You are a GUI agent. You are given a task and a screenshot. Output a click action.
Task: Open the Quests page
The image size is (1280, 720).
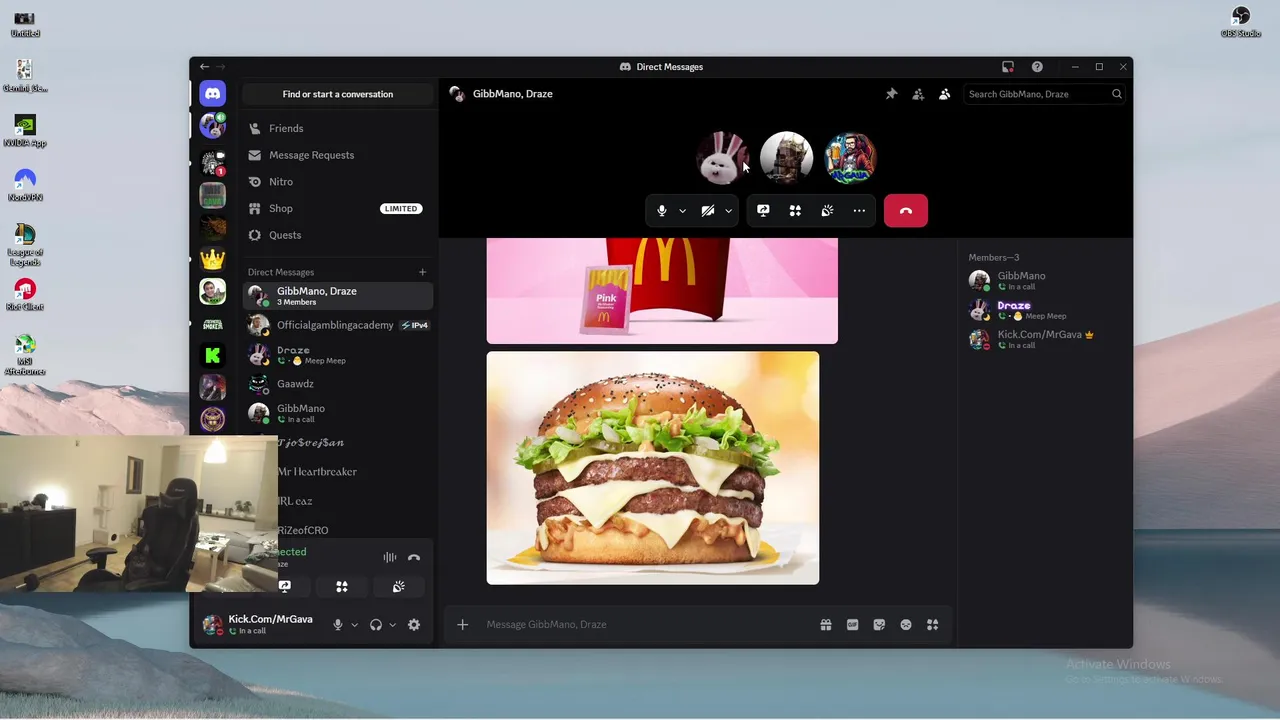coord(337,235)
